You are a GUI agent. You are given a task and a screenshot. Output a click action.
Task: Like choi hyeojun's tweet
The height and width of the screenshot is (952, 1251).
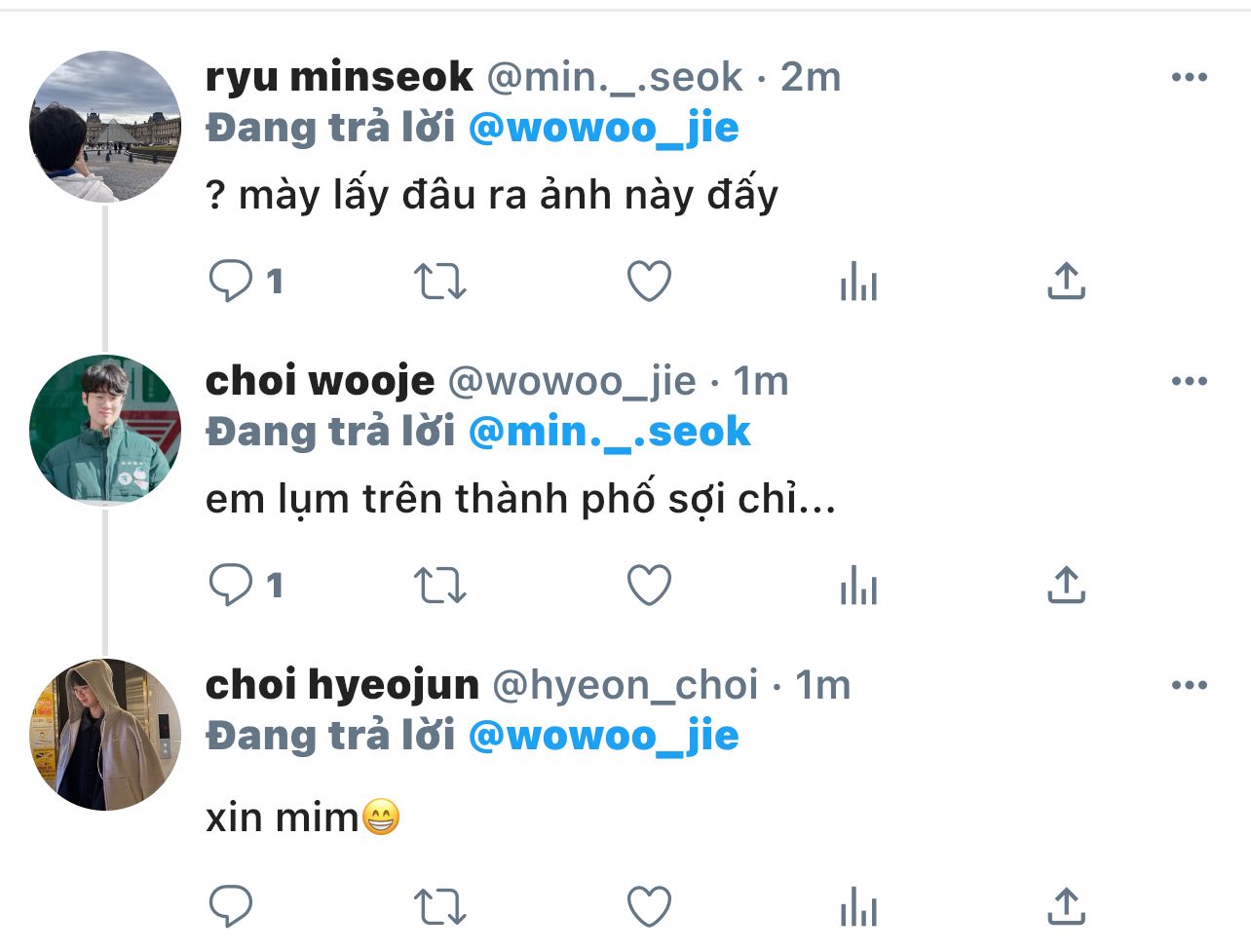(649, 906)
